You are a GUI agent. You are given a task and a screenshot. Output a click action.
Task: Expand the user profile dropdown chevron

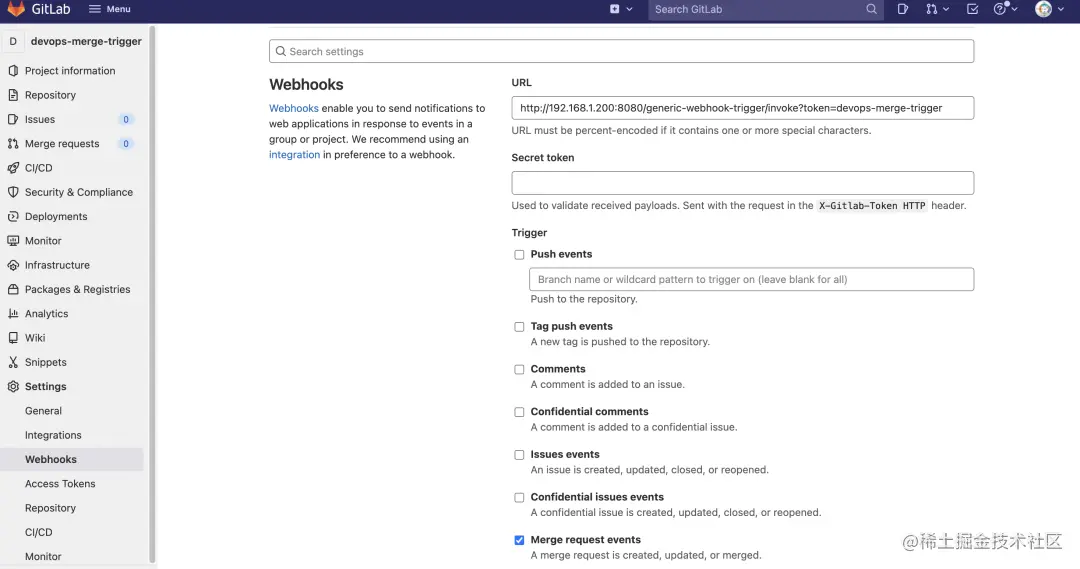(1060, 9)
